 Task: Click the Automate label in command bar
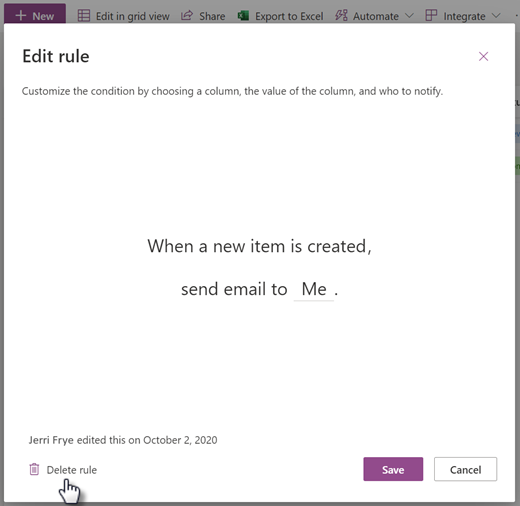(376, 16)
